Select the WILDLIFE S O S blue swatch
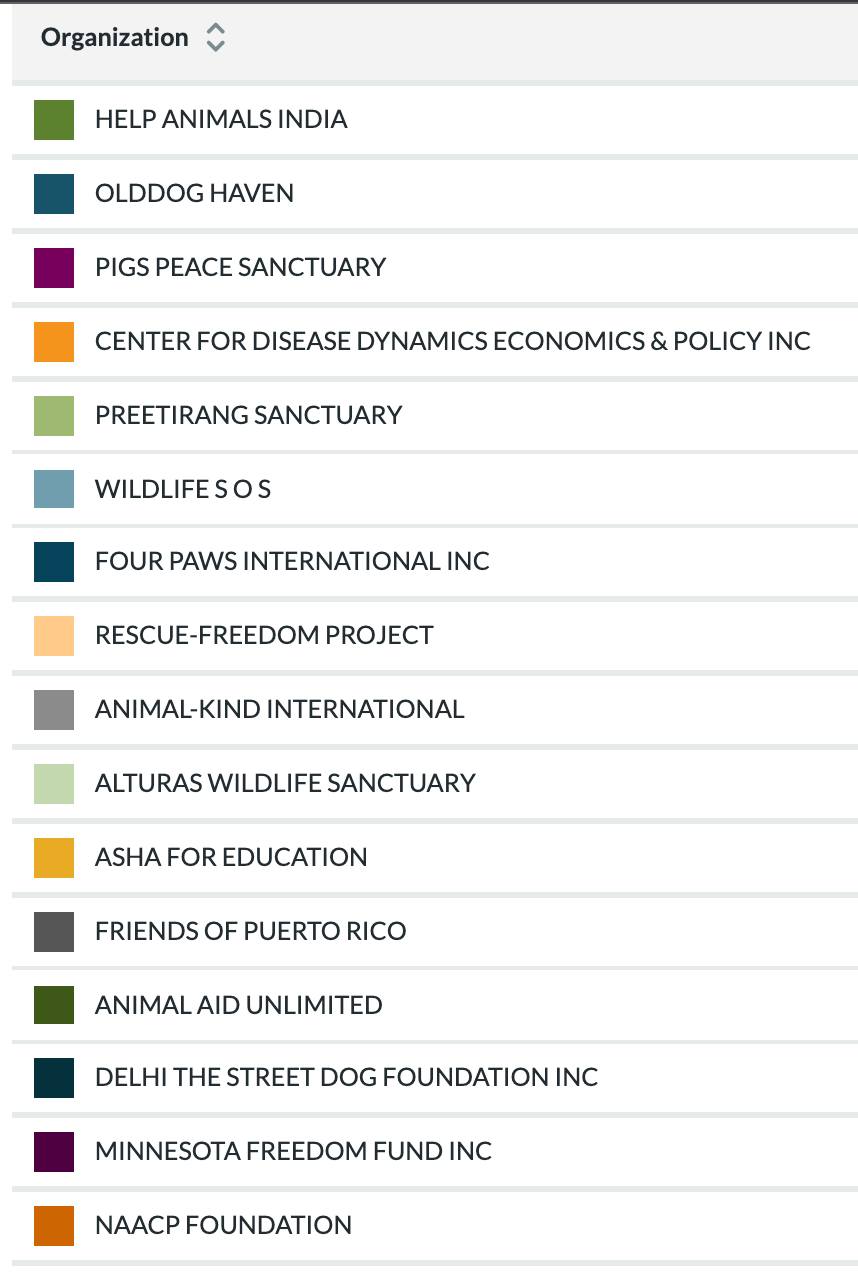 54,489
